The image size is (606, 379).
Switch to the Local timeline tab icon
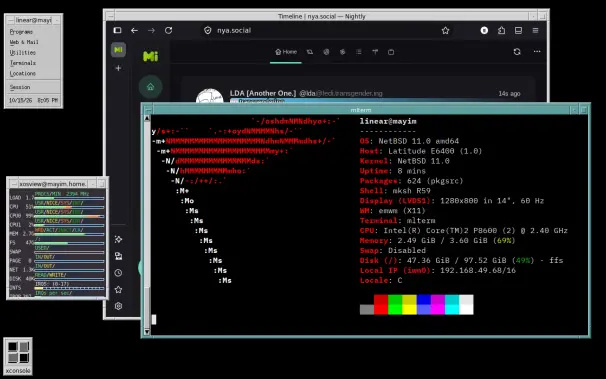pos(310,52)
